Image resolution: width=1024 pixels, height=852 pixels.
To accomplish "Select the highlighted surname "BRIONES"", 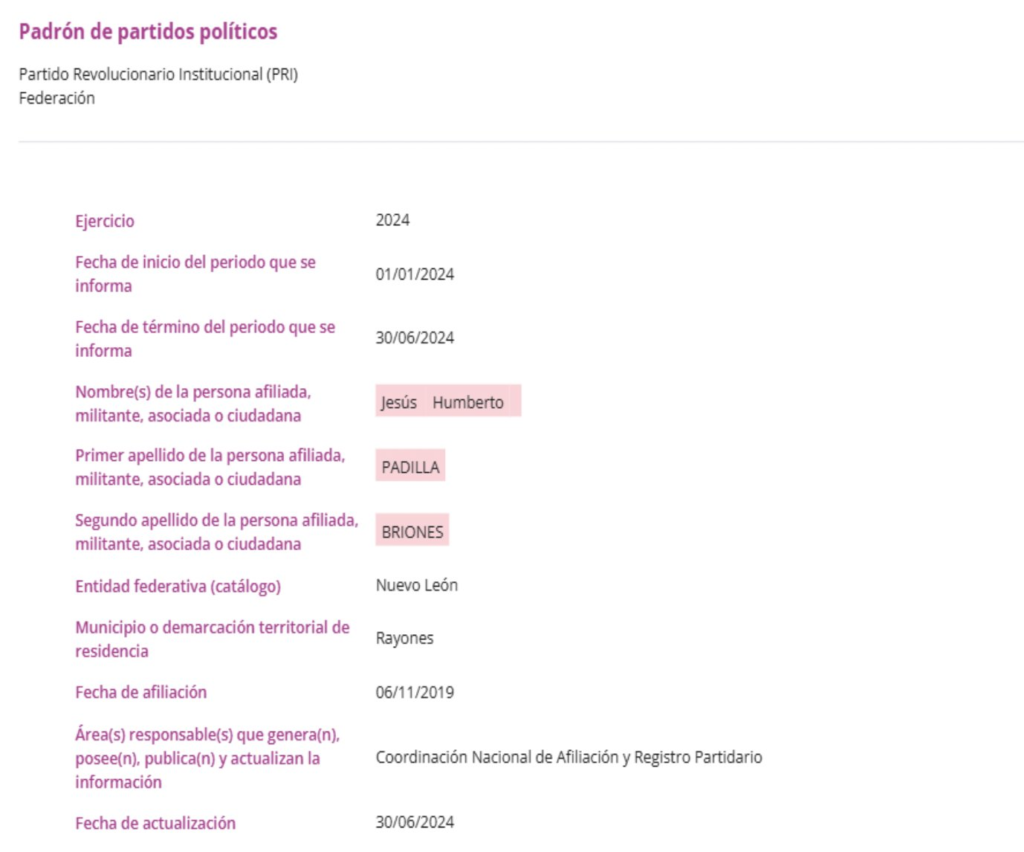I will (x=412, y=532).
